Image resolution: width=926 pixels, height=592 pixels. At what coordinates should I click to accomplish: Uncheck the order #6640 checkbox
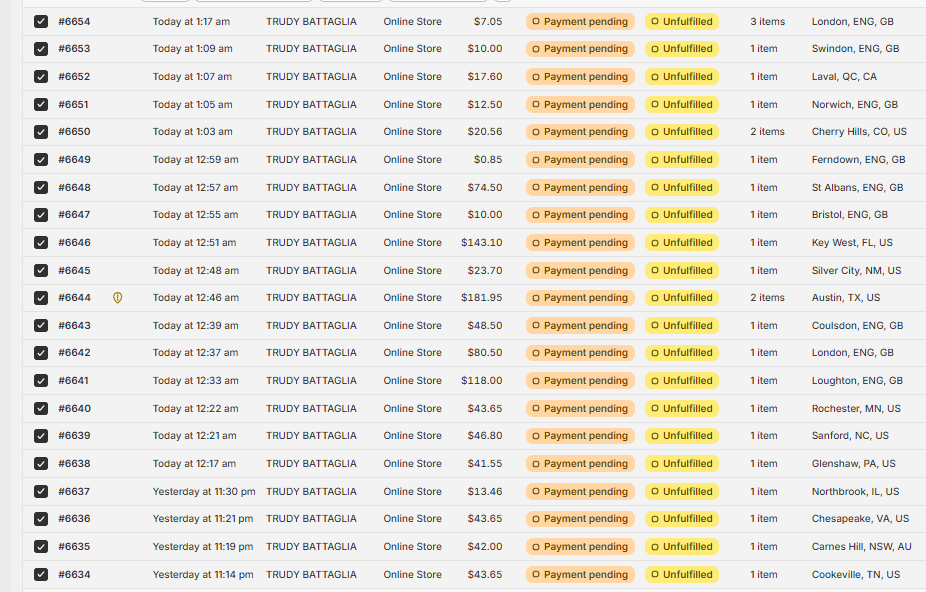click(41, 409)
